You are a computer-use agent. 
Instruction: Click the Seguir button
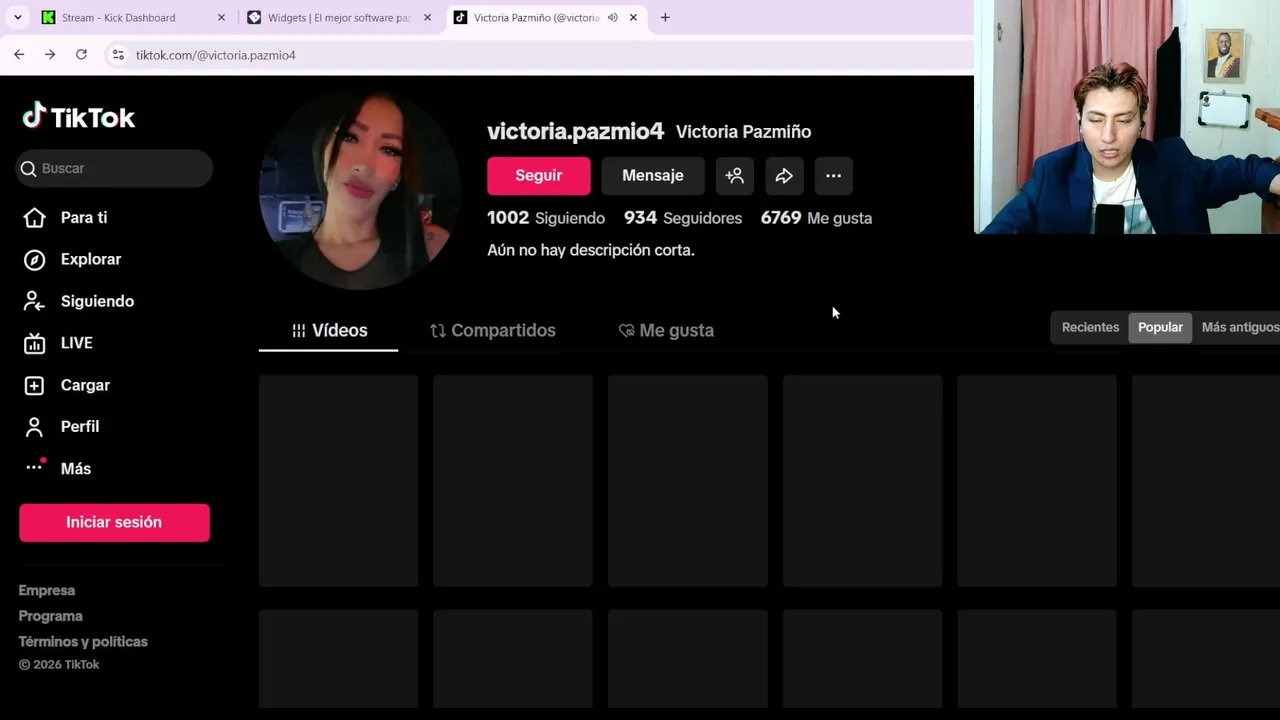539,176
